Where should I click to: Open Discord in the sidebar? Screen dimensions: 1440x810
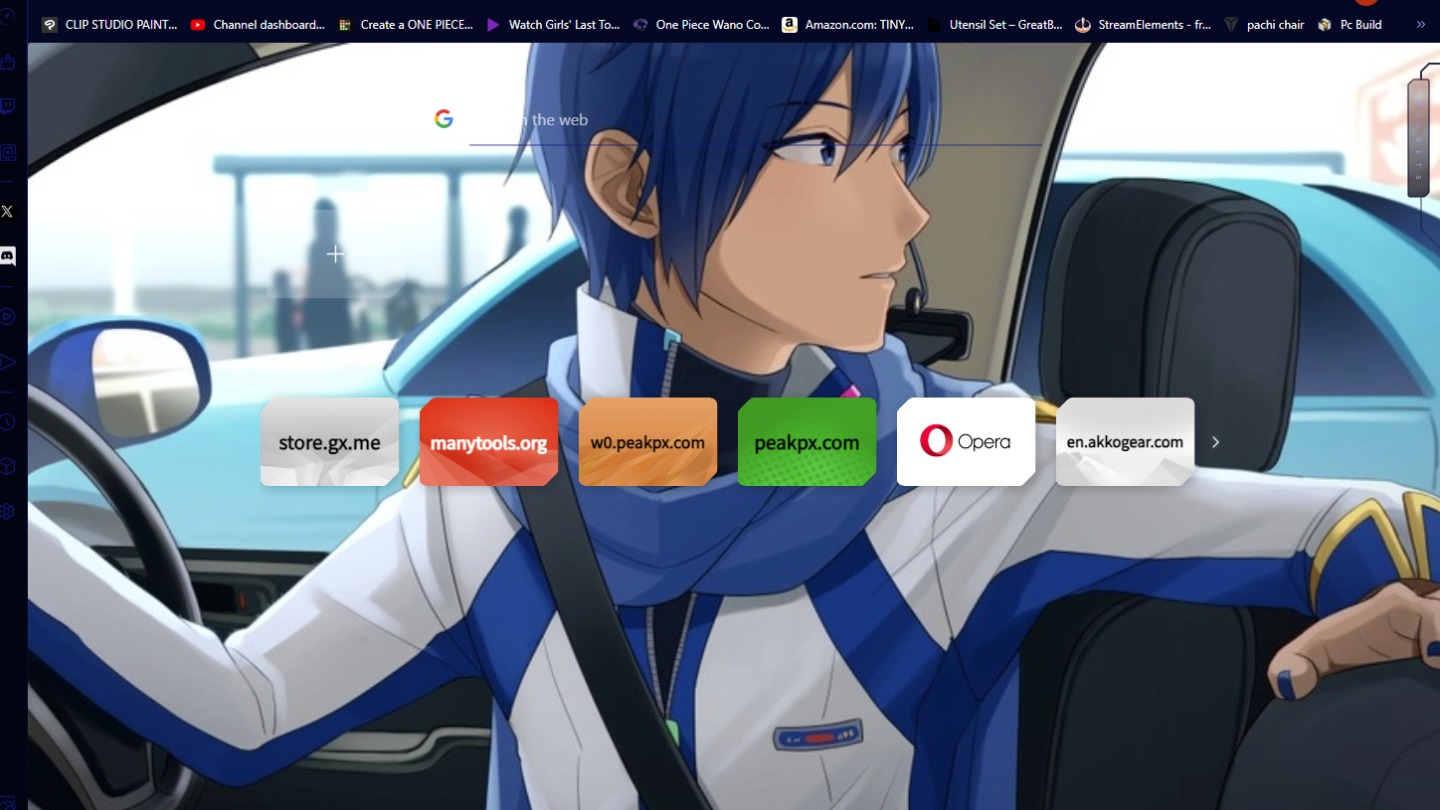click(x=8, y=257)
